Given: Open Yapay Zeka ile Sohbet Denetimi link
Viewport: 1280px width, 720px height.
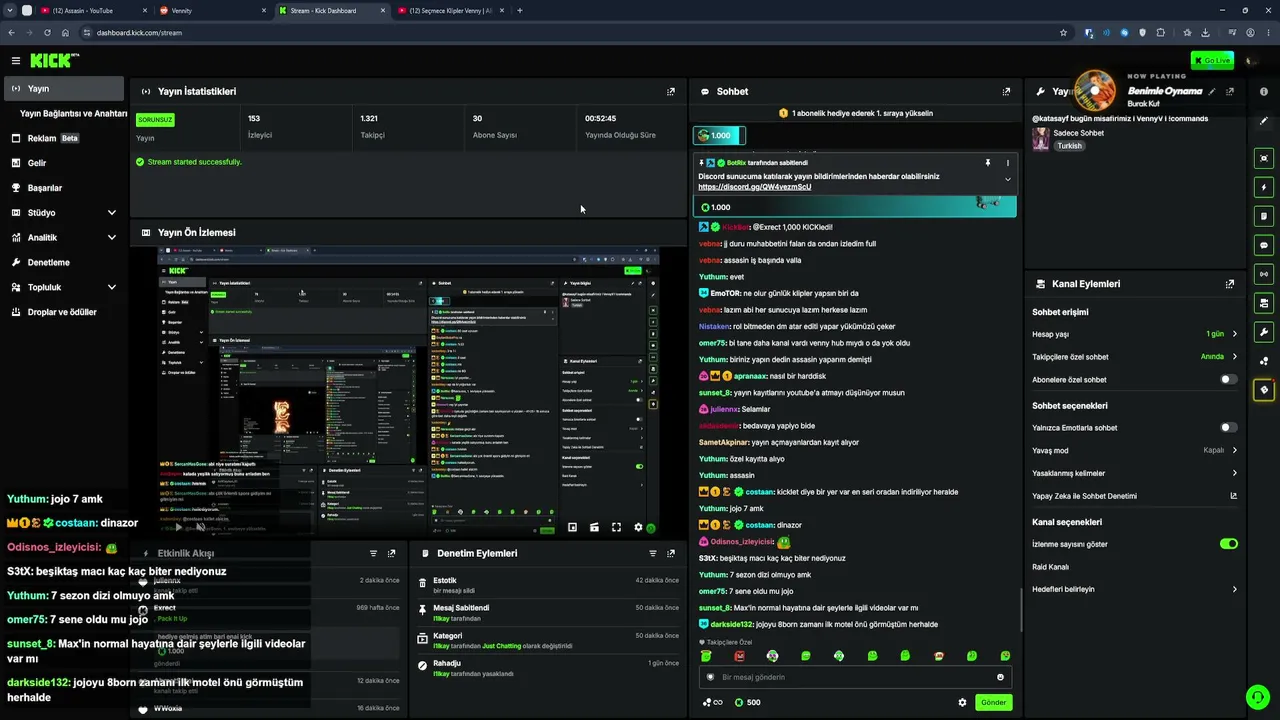Looking at the screenshot, I should coord(1135,496).
